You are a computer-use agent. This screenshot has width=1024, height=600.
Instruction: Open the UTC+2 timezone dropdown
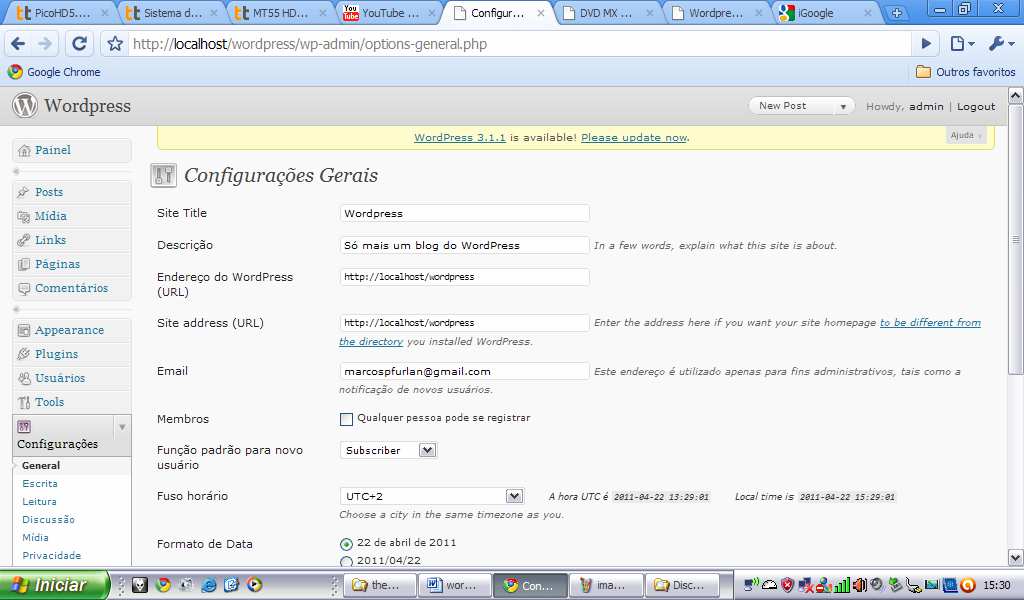tap(432, 496)
